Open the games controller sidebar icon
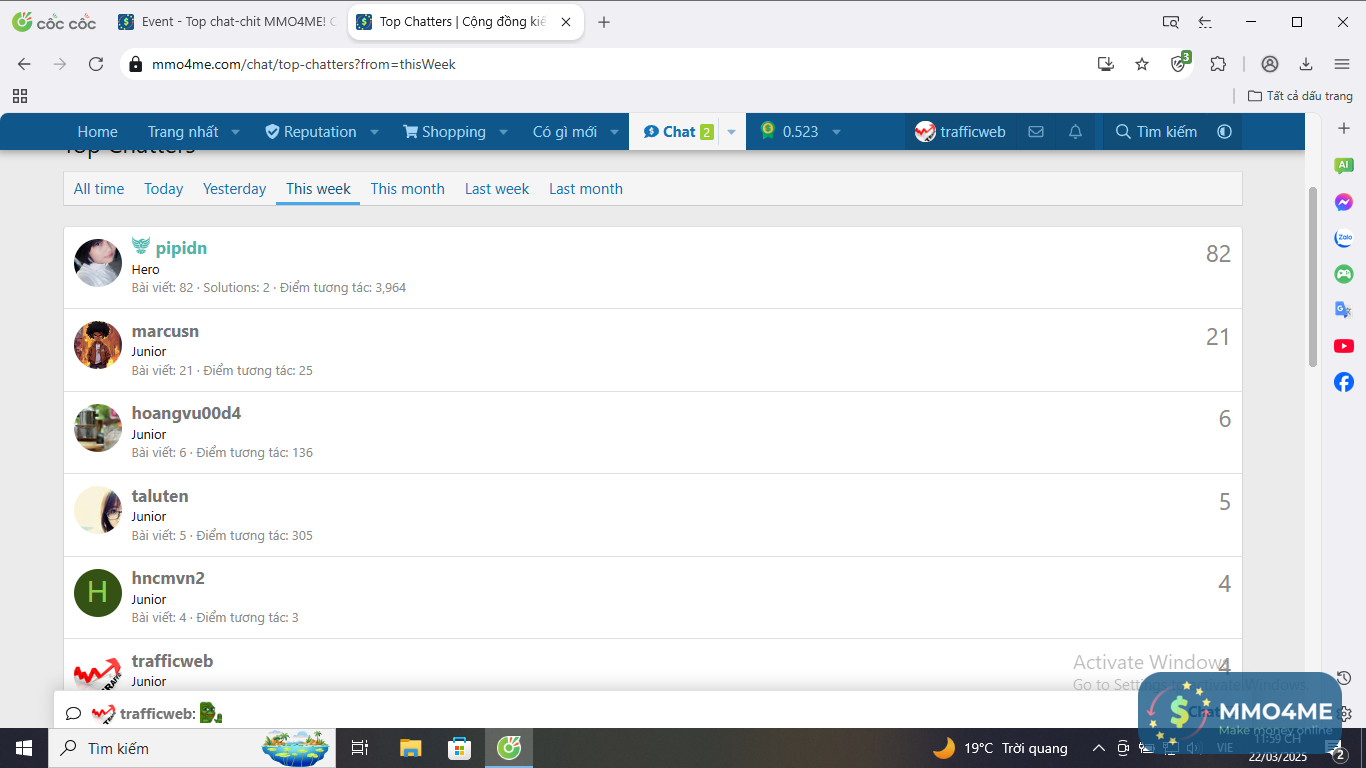The image size is (1366, 768). [1344, 273]
